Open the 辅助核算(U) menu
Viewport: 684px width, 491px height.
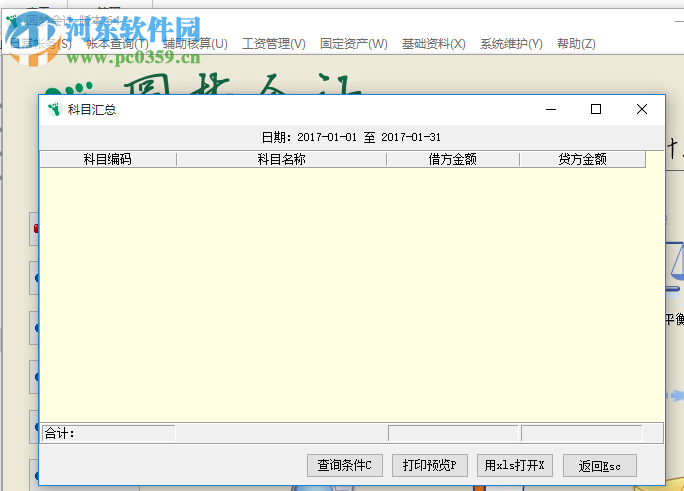pyautogui.click(x=195, y=44)
